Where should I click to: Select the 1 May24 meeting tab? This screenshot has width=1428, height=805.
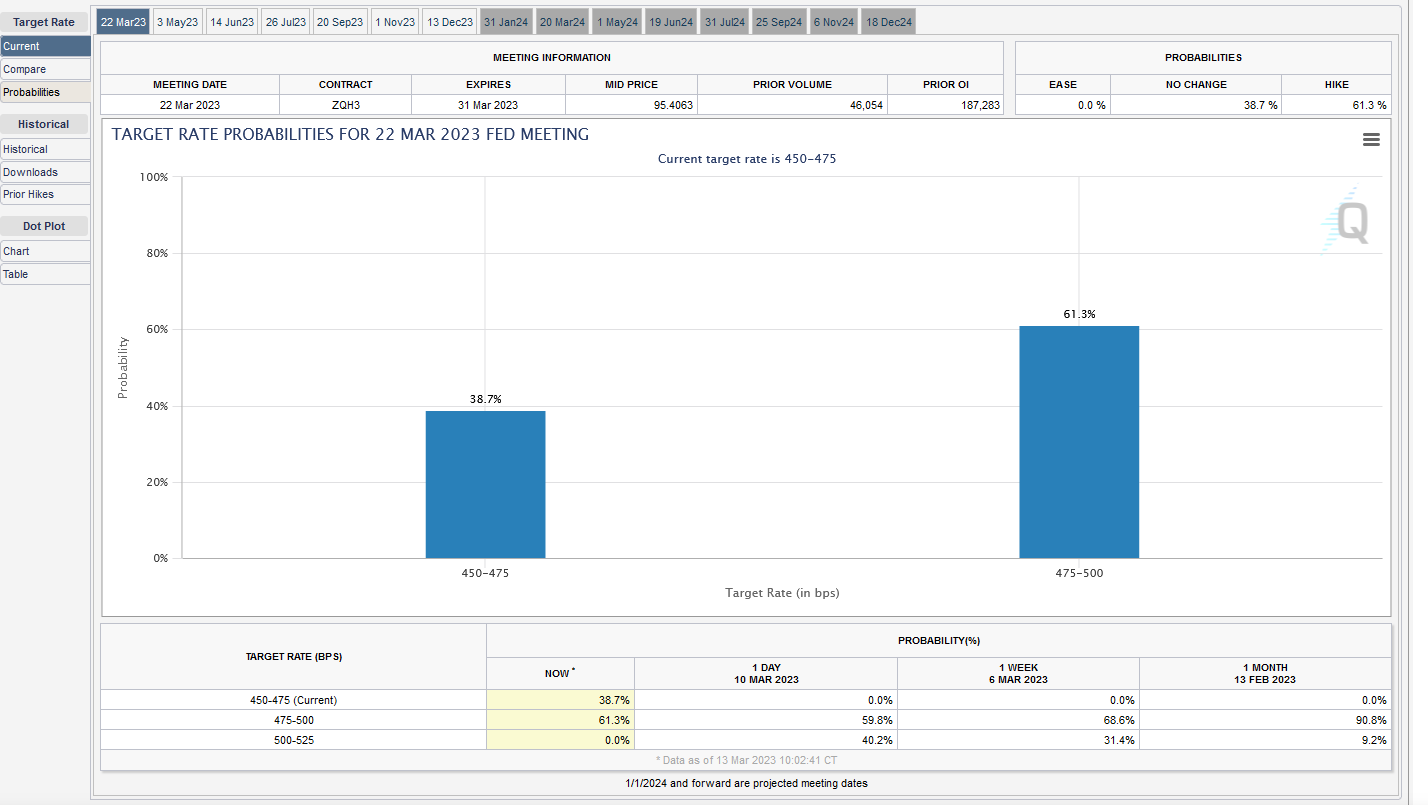pos(617,22)
